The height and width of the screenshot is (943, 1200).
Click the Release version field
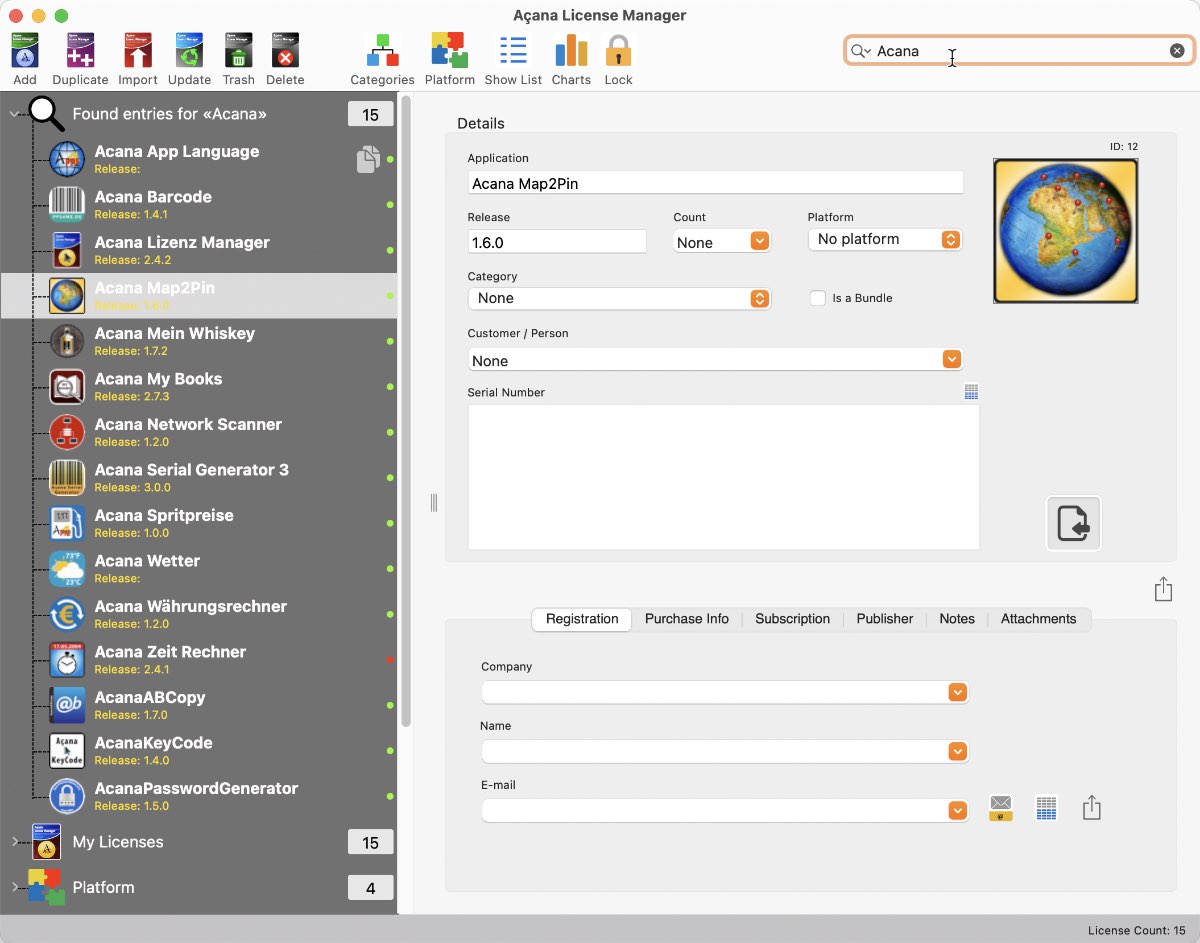click(557, 242)
